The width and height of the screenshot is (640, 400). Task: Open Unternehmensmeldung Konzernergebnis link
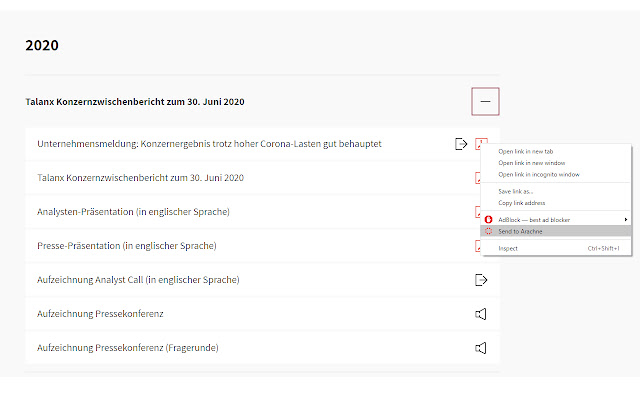coord(209,144)
